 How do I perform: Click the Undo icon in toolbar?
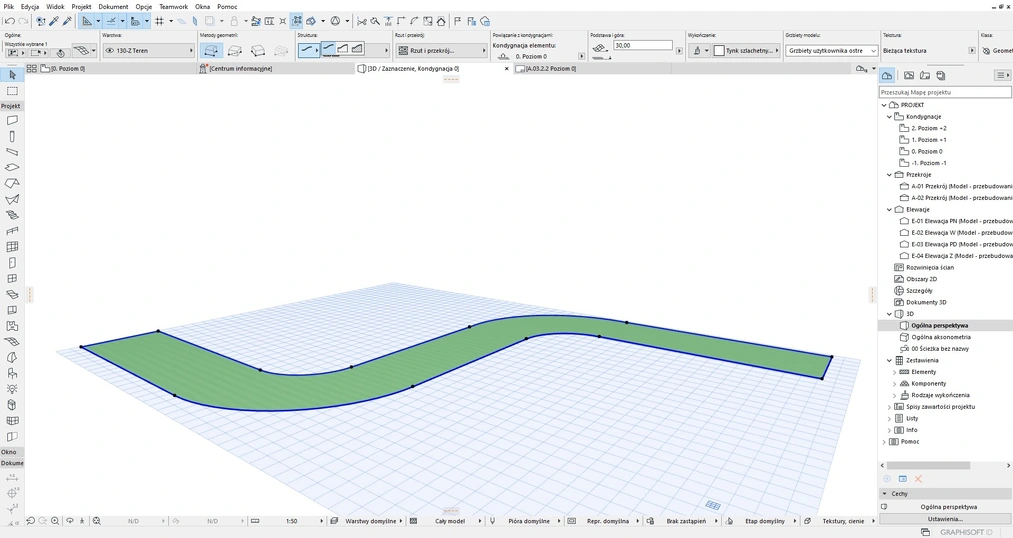(x=9, y=20)
